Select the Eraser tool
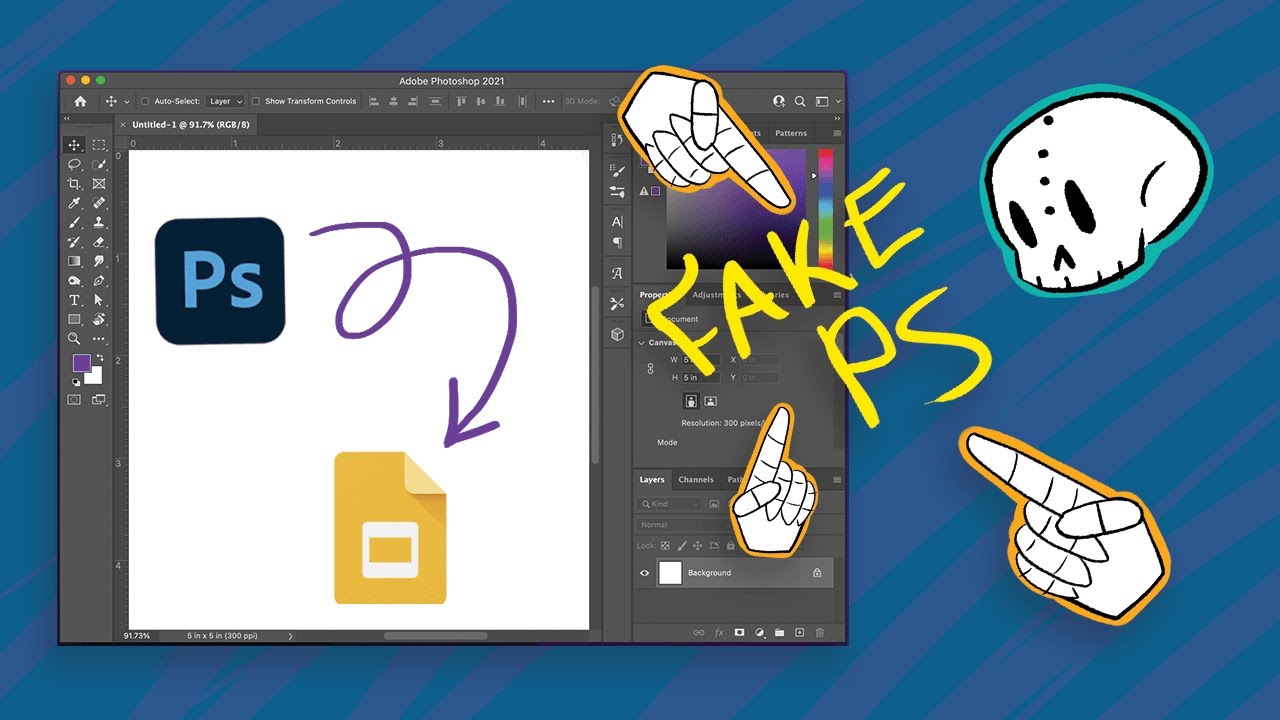1280x720 pixels. point(99,242)
